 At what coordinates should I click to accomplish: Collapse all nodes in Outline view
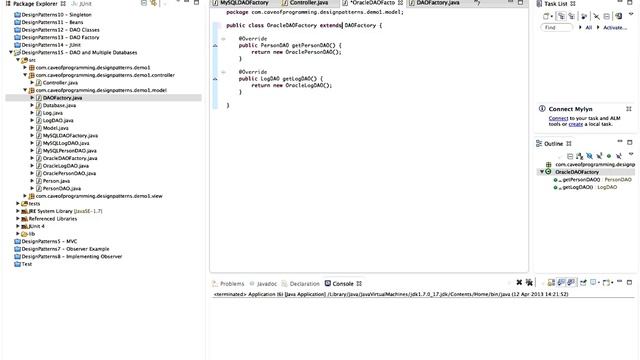click(570, 156)
